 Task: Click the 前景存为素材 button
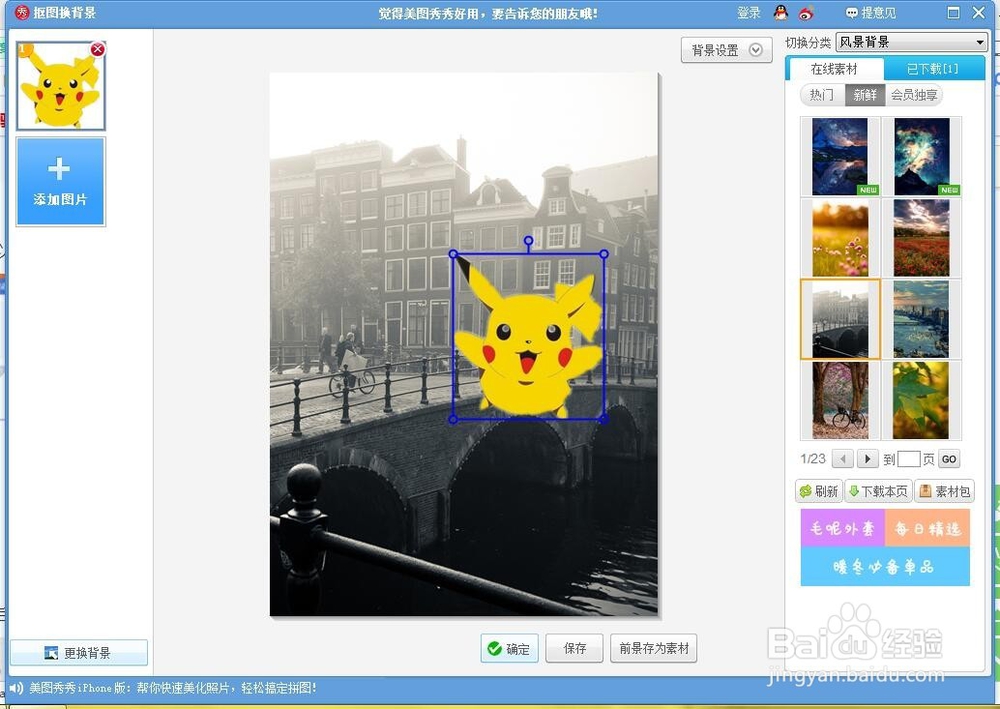point(654,648)
